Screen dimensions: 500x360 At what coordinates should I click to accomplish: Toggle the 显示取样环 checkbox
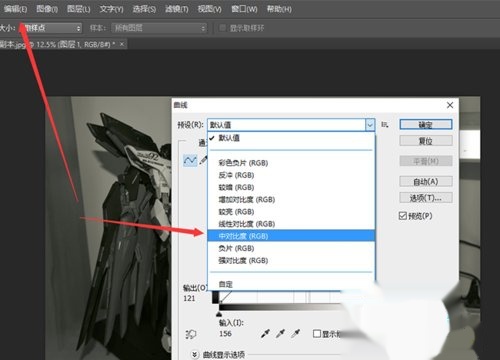coord(222,28)
